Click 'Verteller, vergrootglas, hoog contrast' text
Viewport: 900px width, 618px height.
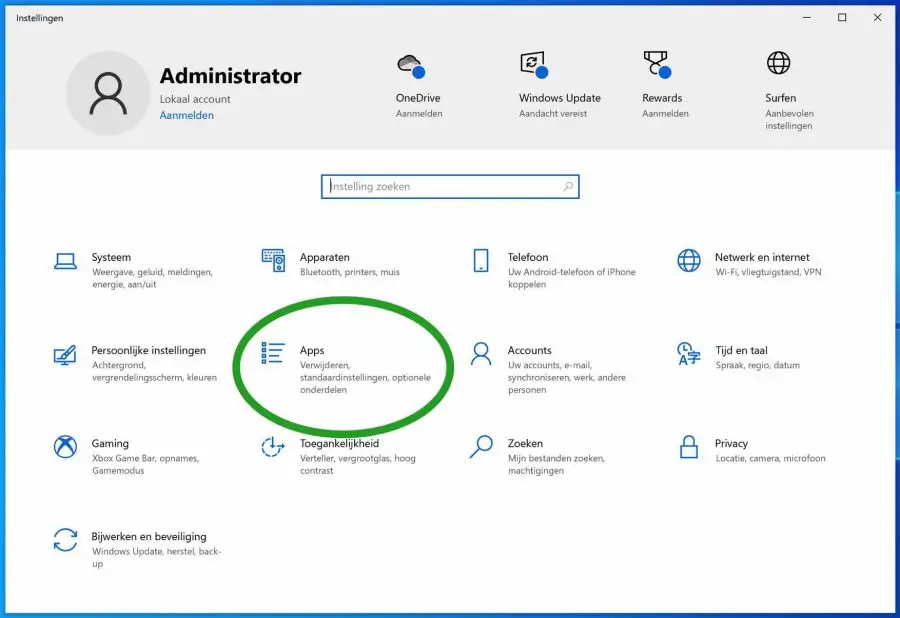click(x=358, y=464)
